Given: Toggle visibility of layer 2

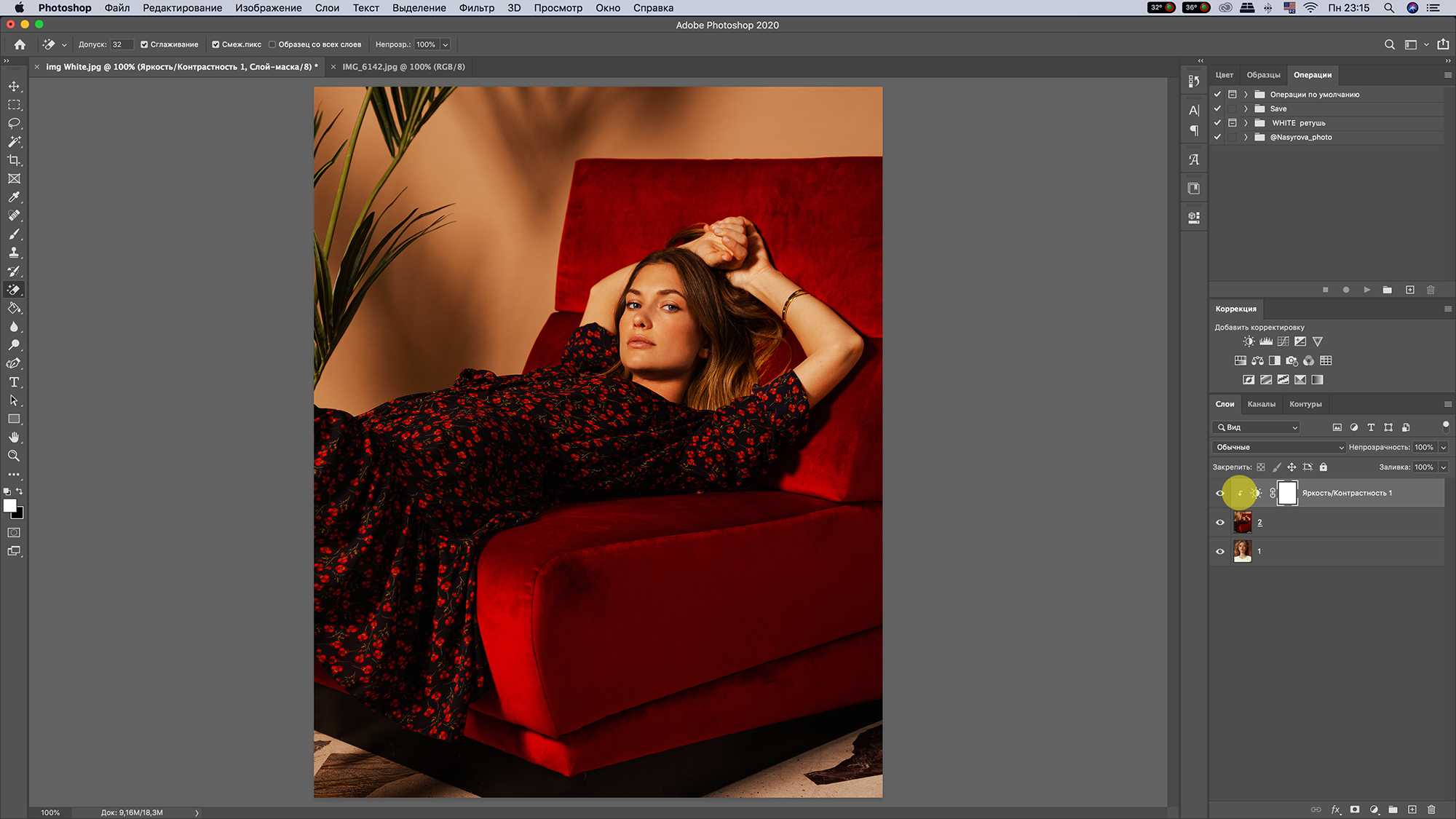Looking at the screenshot, I should tap(1219, 522).
